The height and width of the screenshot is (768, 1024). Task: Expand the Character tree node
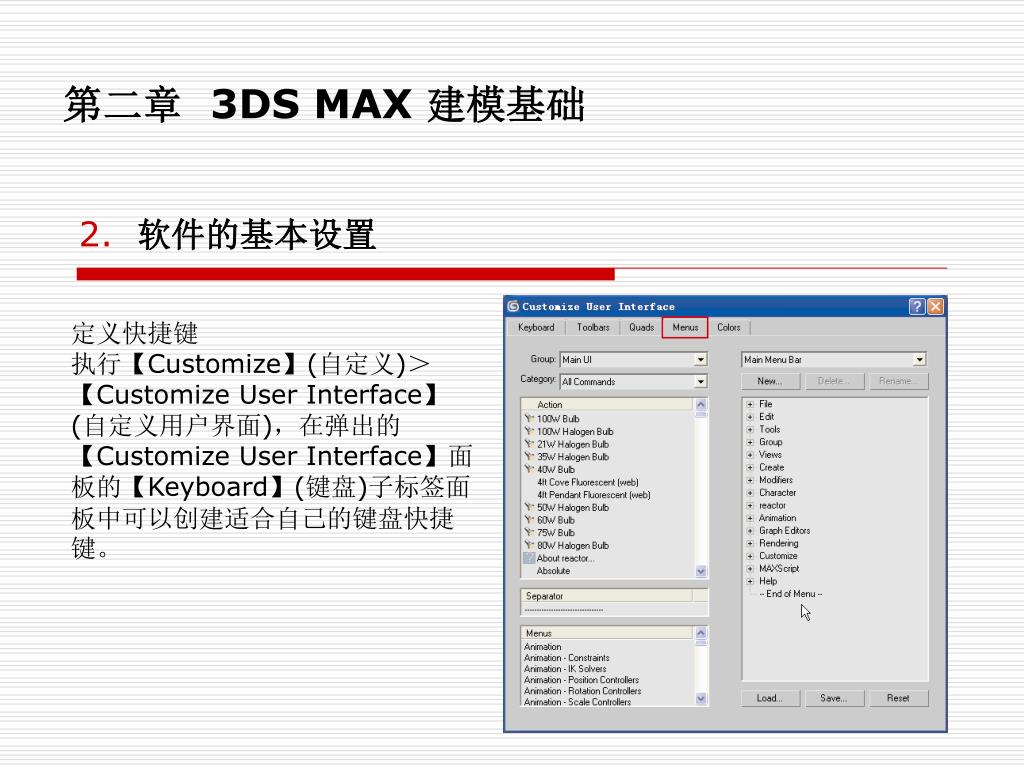[x=750, y=493]
